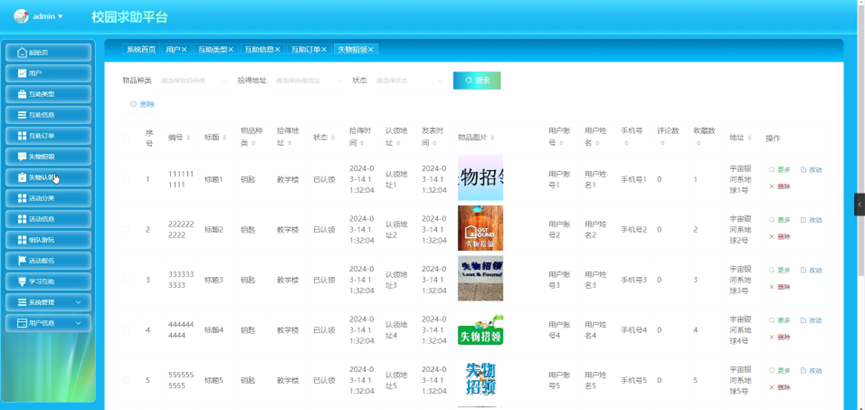The height and width of the screenshot is (410, 865).
Task: Open 活动分类 in the sidebar
Action: point(48,198)
